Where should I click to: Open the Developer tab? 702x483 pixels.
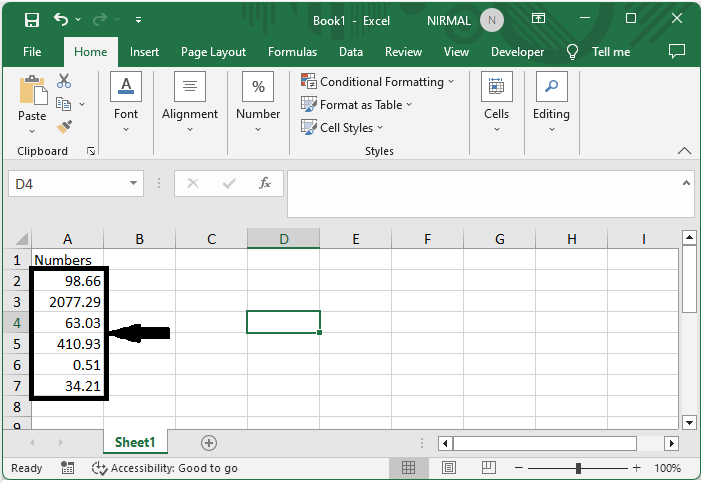click(x=517, y=52)
